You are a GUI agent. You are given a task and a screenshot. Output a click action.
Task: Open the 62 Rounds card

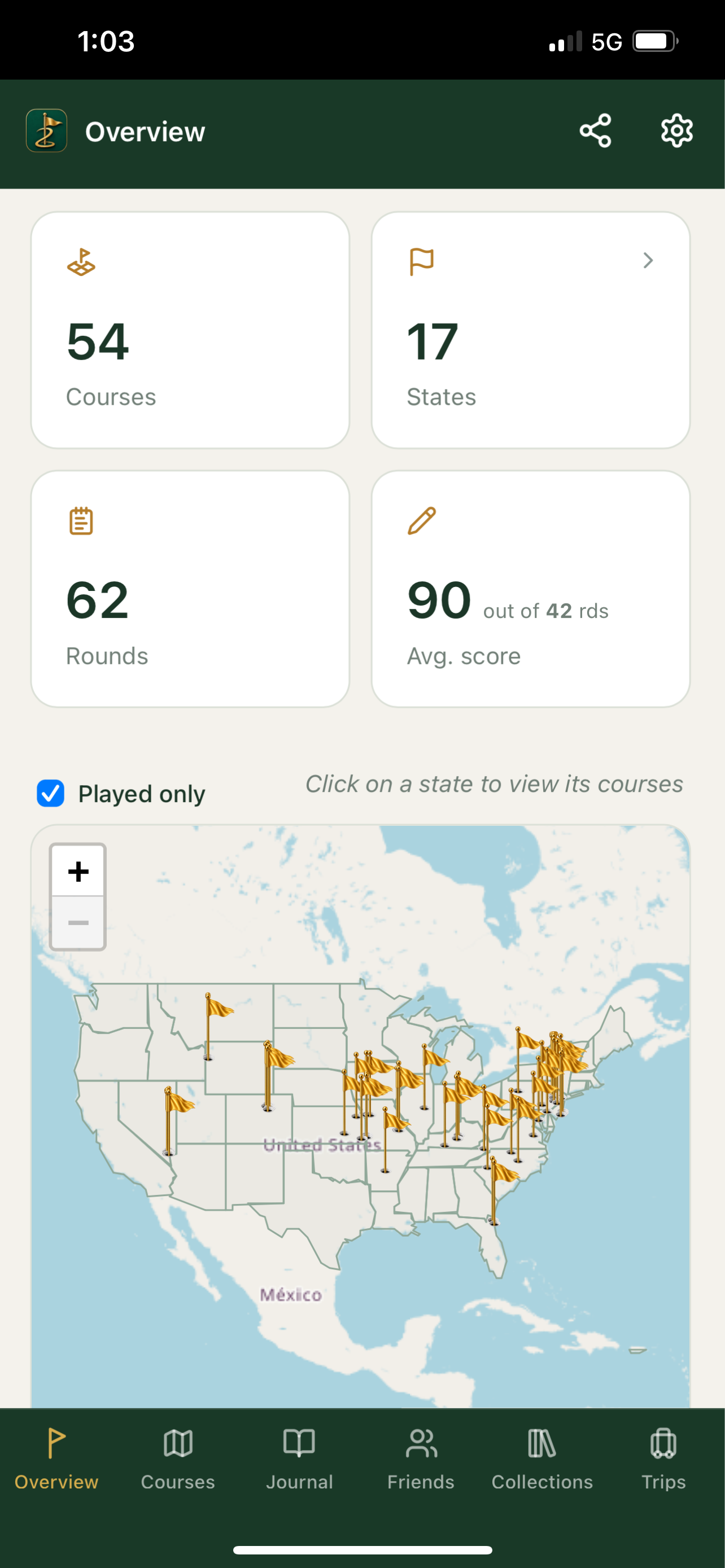point(190,589)
